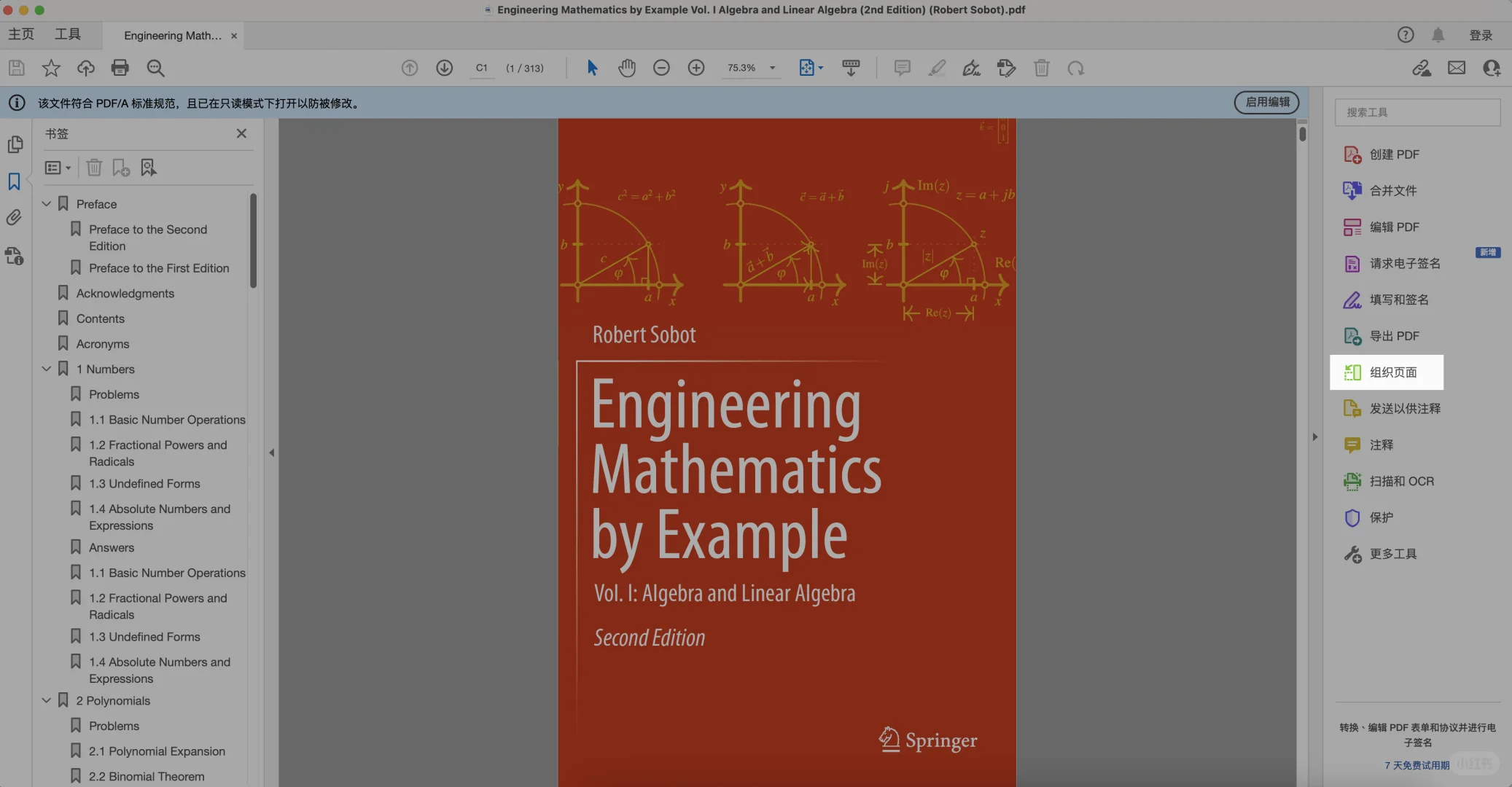Screen dimensions: 1512x787
Task: Collapse the left navigation pane arrow
Action: pyautogui.click(x=272, y=453)
